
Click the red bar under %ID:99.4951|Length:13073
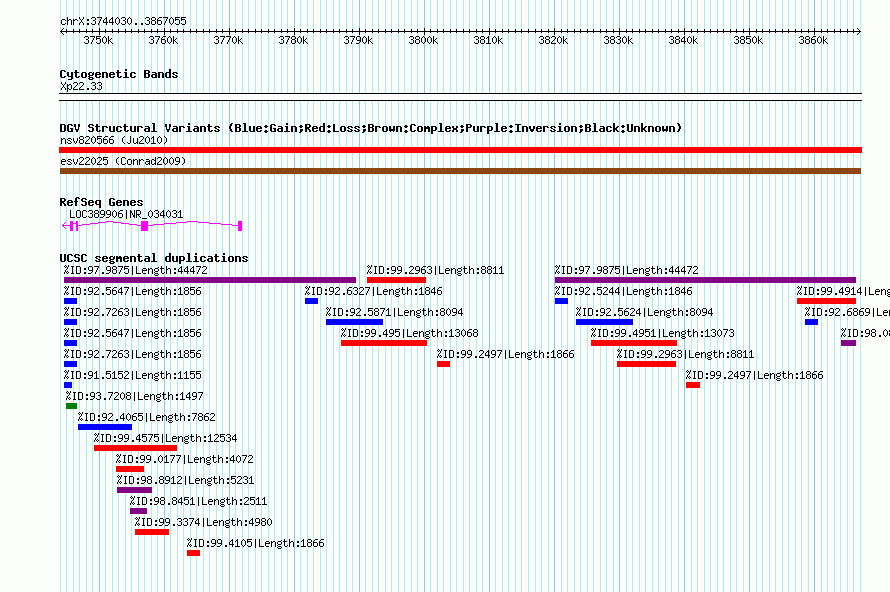(x=633, y=343)
